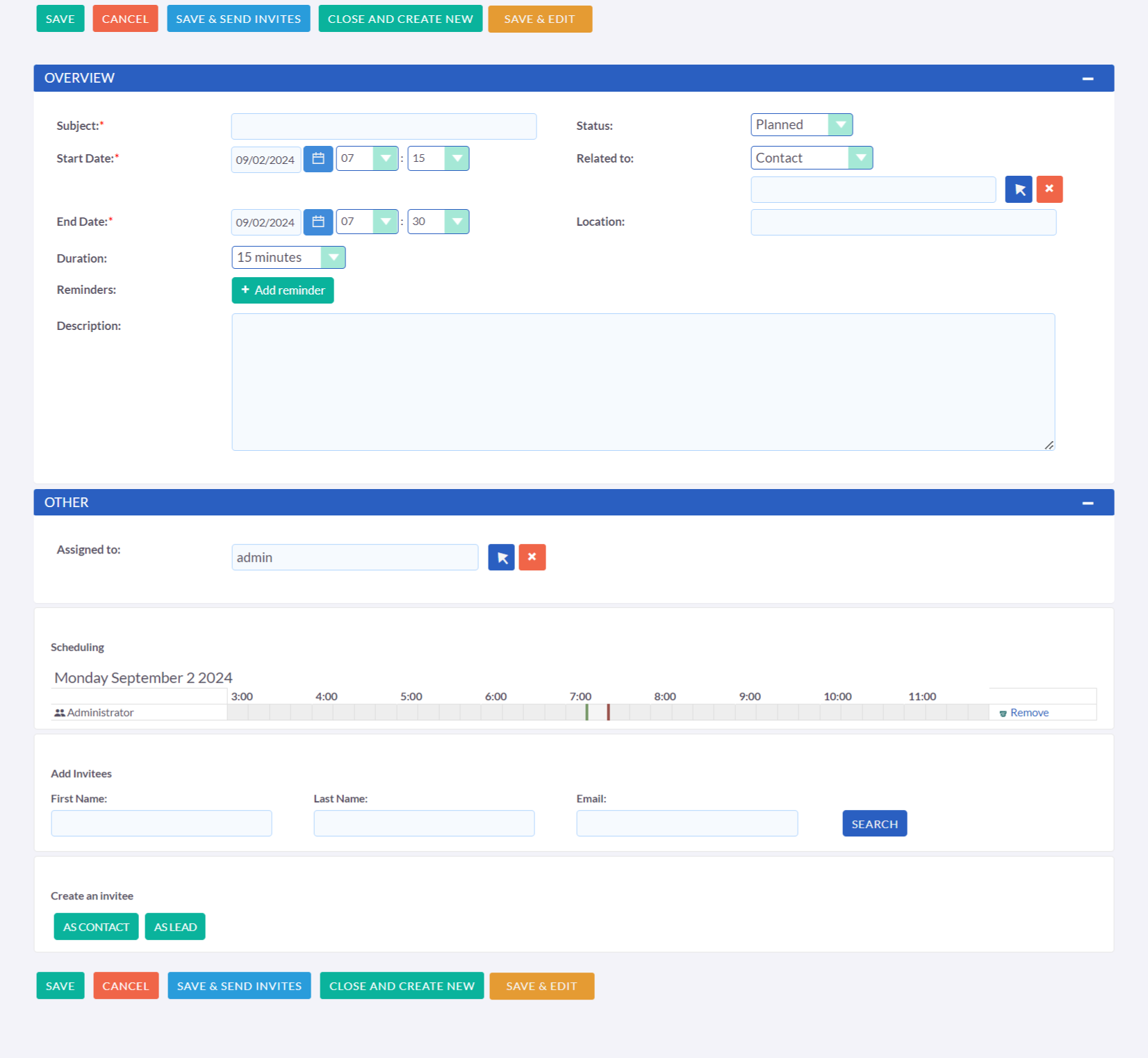Viewport: 1148px width, 1058px height.
Task: Click the Search invitees button
Action: coord(874,824)
